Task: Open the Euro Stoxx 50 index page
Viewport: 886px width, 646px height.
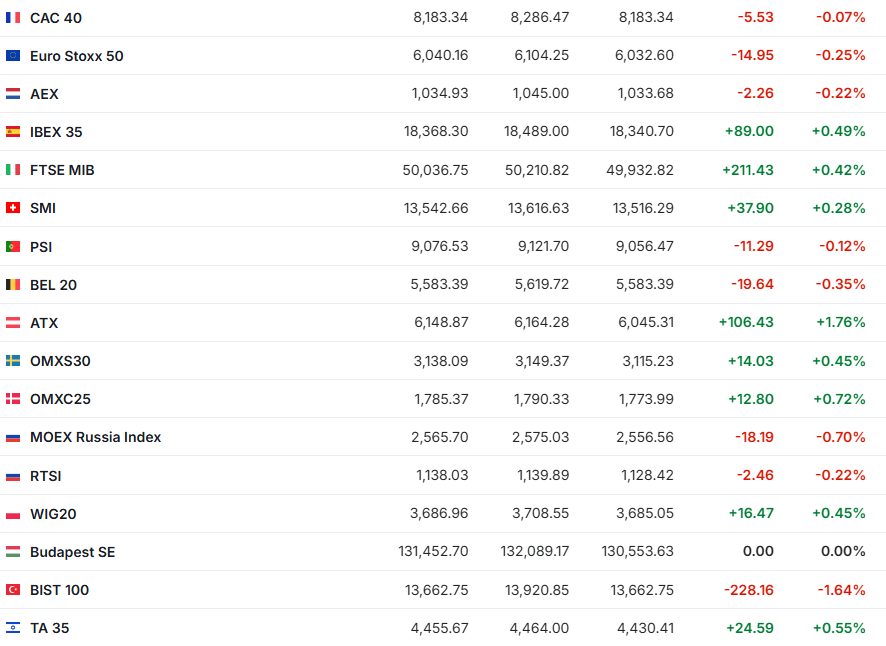Action: click(x=77, y=56)
